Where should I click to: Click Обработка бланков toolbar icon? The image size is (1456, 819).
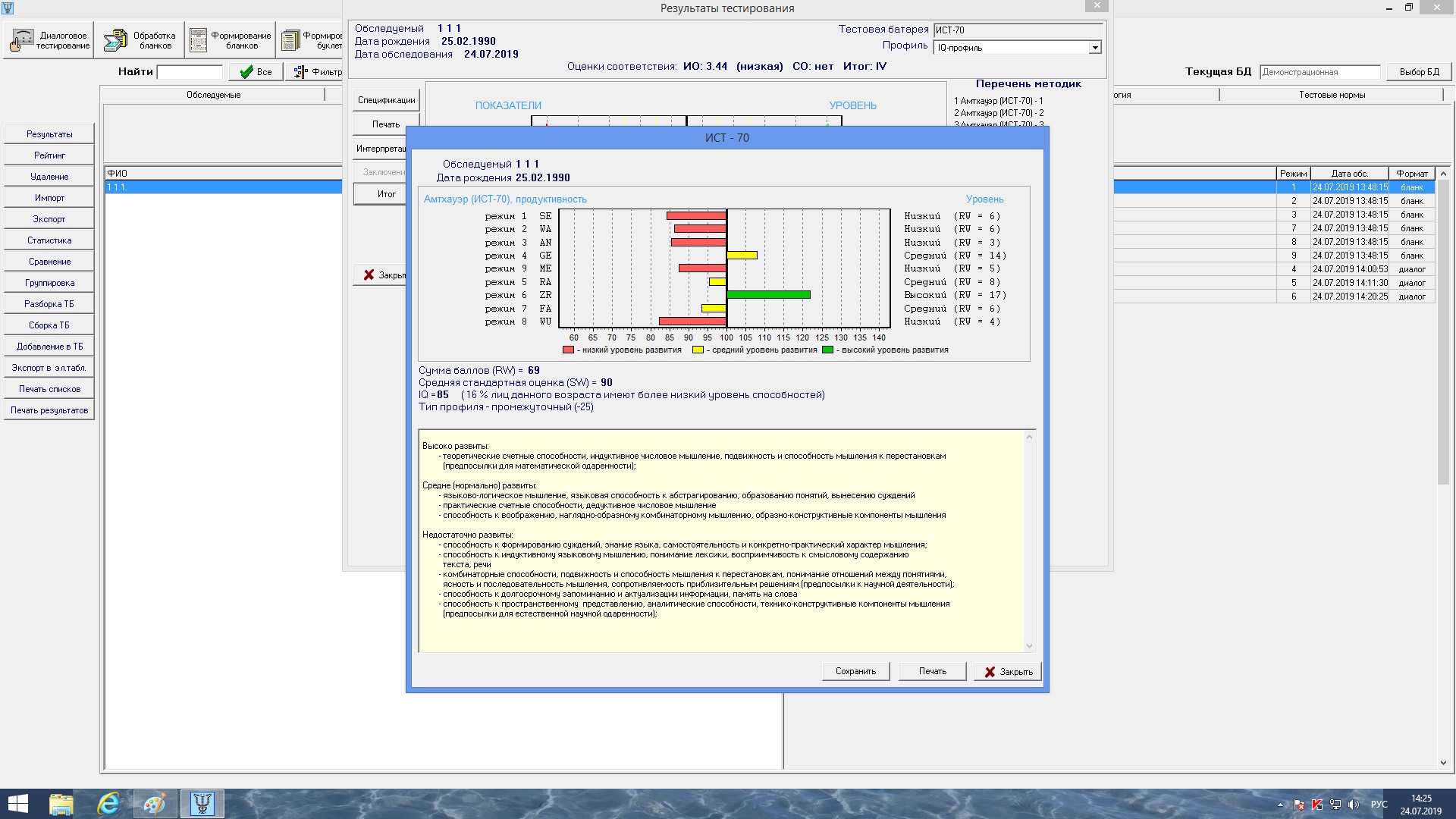pos(140,40)
